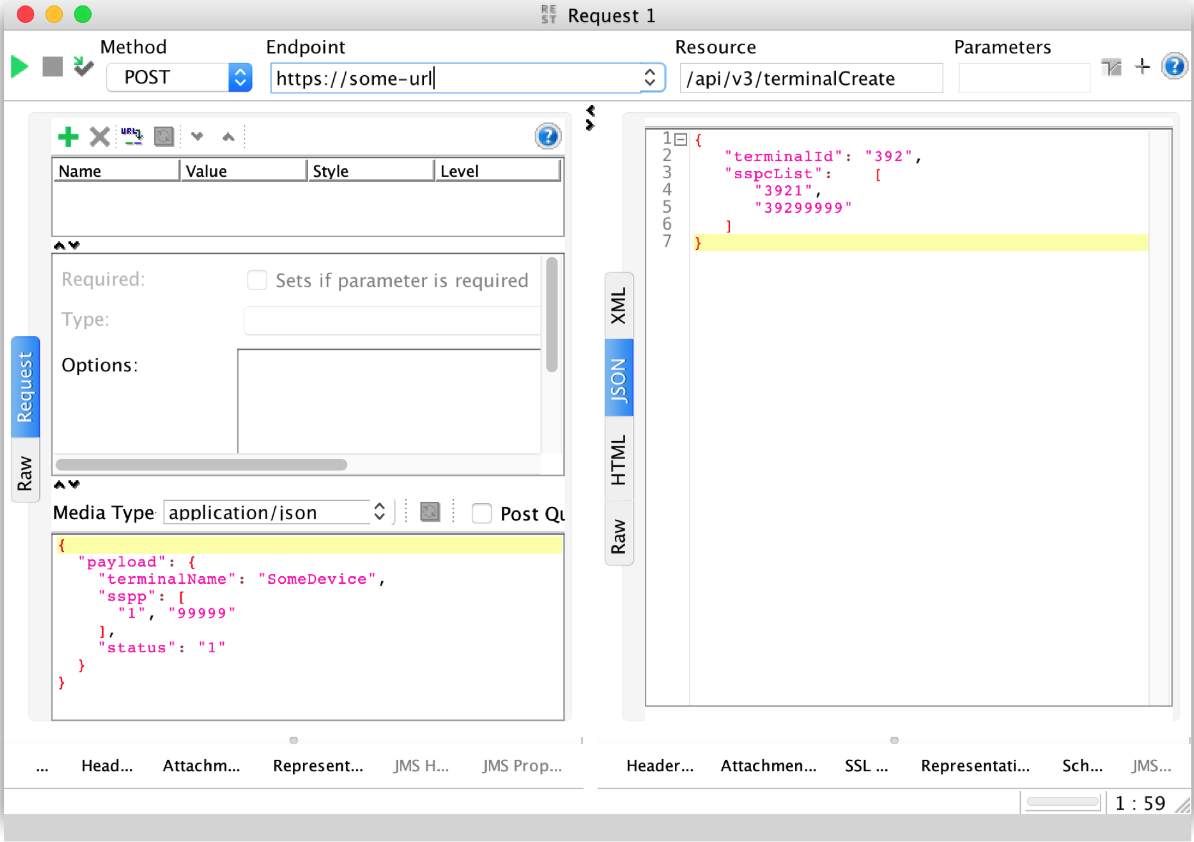Collapse the JSON response root node

point(681,139)
